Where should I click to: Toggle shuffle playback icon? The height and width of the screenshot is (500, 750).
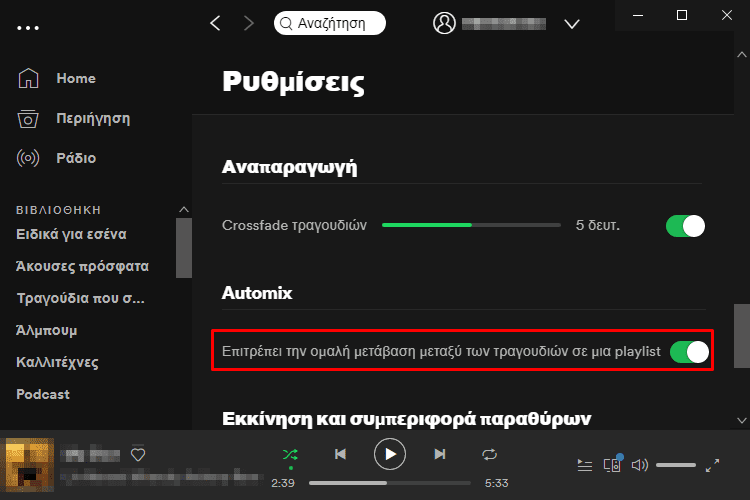click(x=290, y=454)
